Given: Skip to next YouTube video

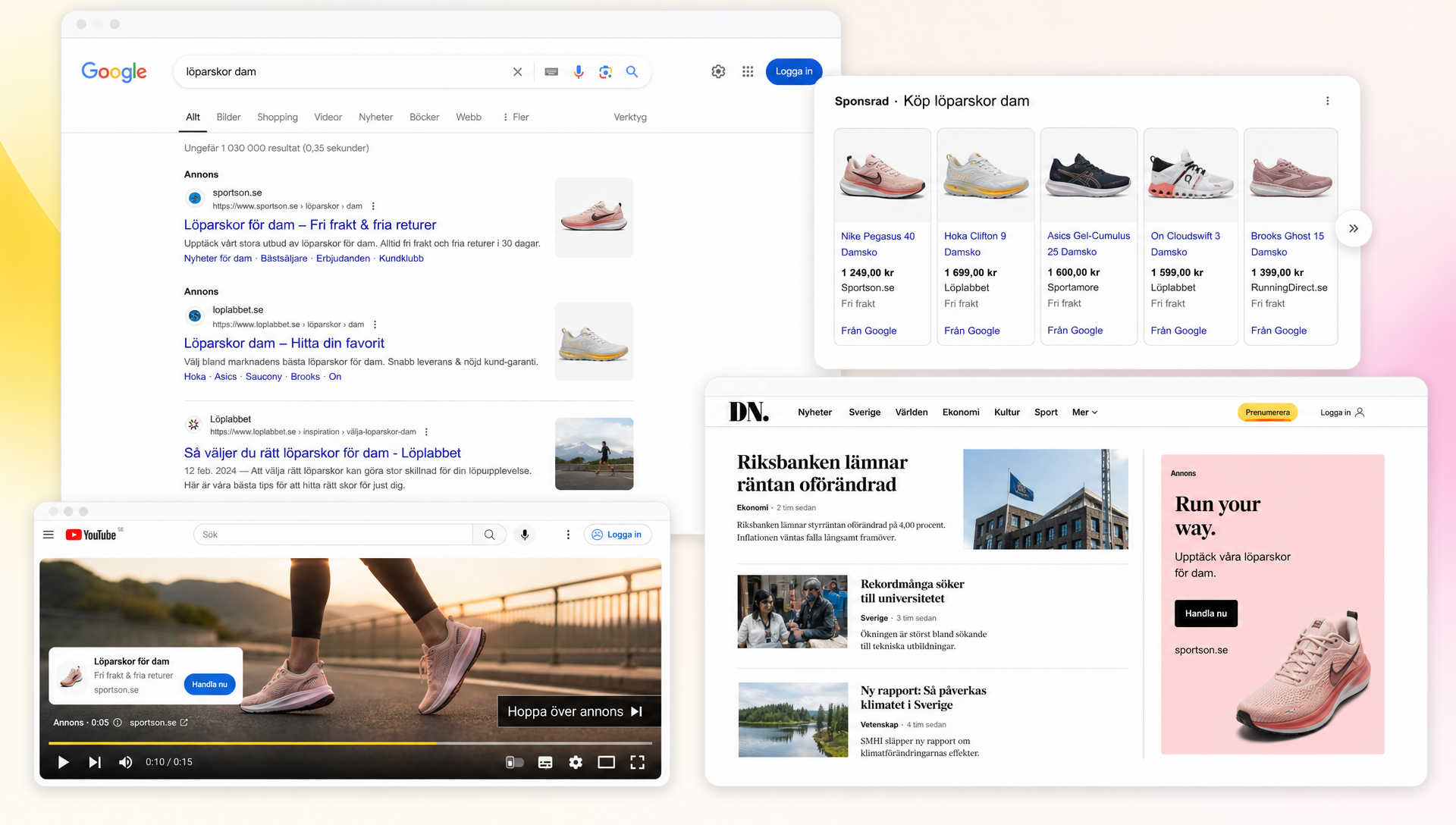Looking at the screenshot, I should (x=95, y=762).
